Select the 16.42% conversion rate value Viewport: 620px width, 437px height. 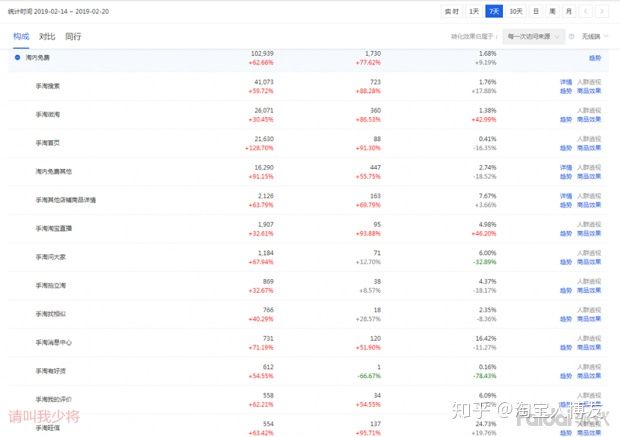[486, 339]
